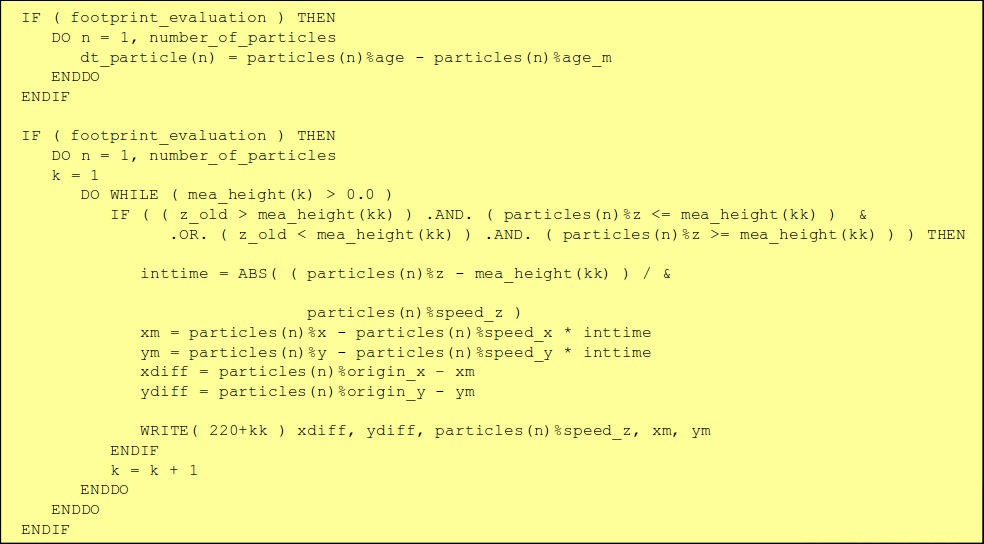Click the ym = particles(n)%y line

click(396, 352)
